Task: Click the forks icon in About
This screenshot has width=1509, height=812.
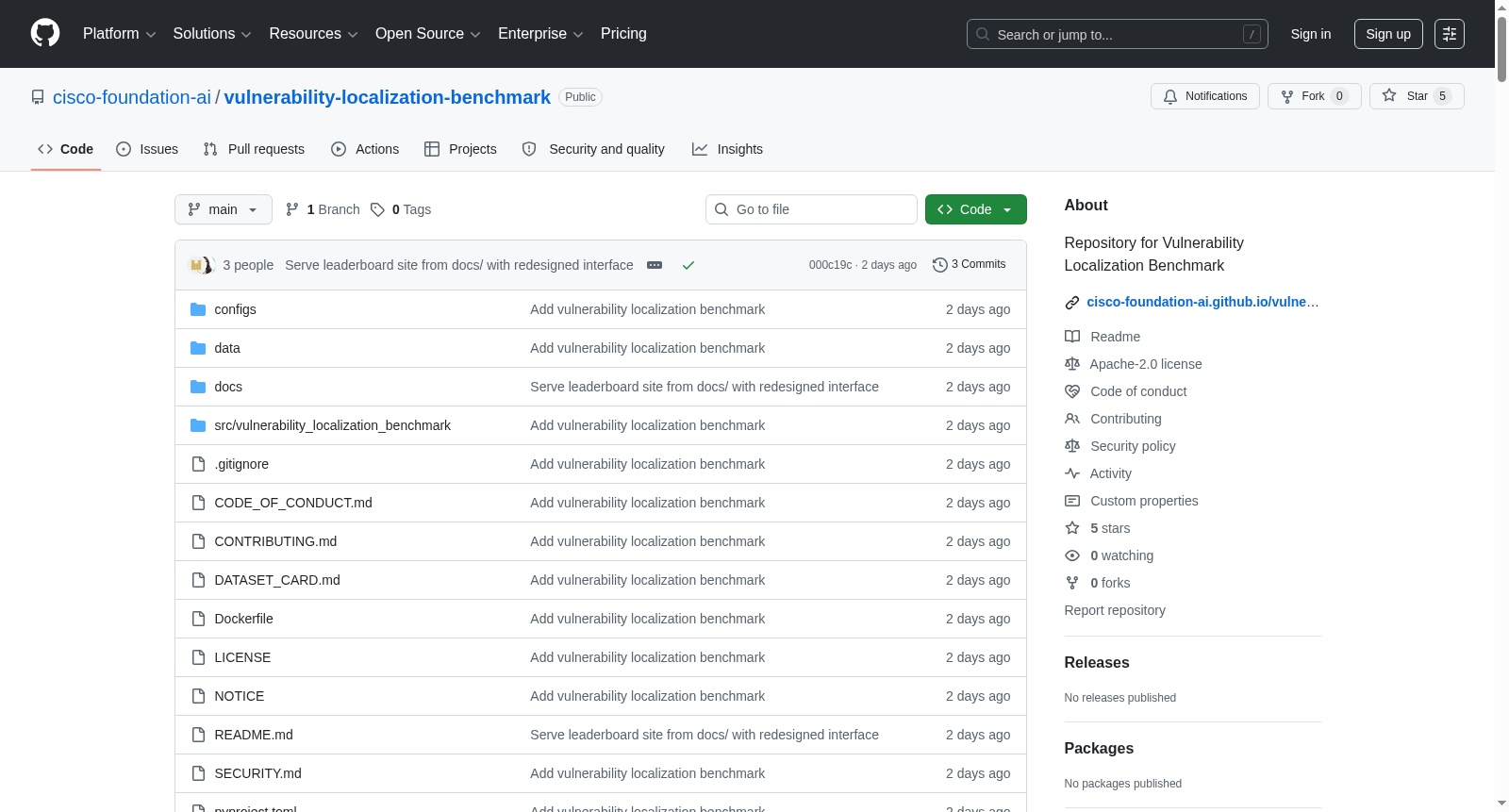Action: pos(1072,583)
